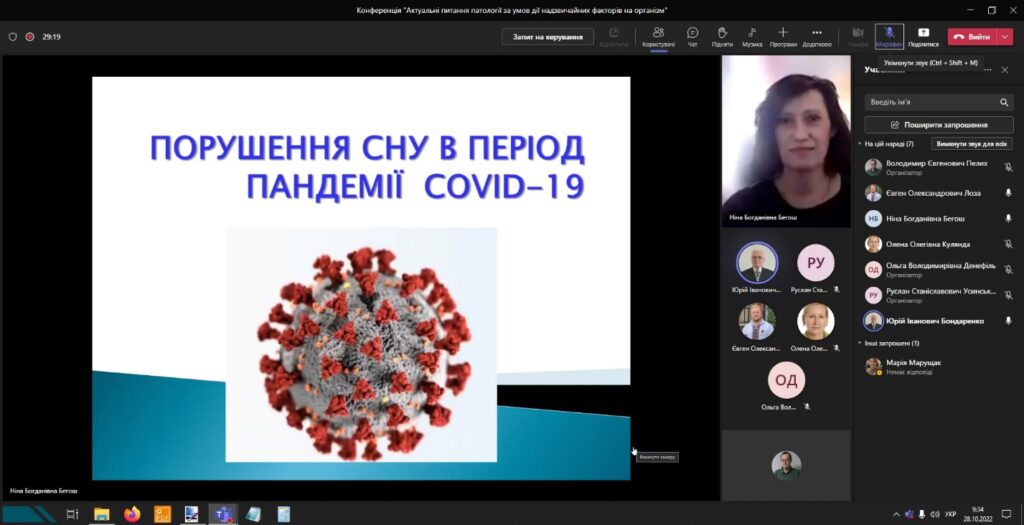Toggle the Мікрофон microphone button

pyautogui.click(x=889, y=36)
